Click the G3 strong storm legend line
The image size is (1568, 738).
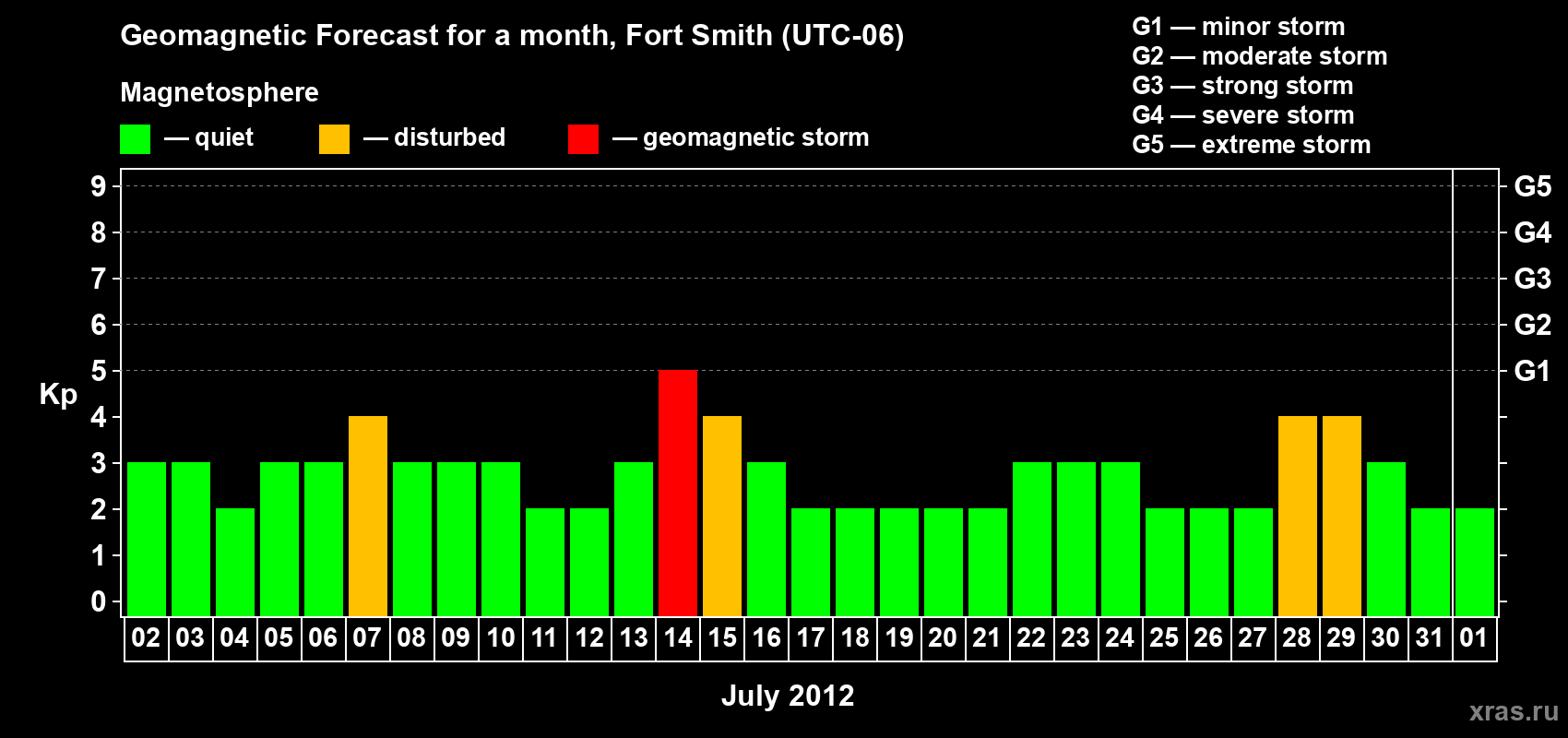tap(1242, 86)
